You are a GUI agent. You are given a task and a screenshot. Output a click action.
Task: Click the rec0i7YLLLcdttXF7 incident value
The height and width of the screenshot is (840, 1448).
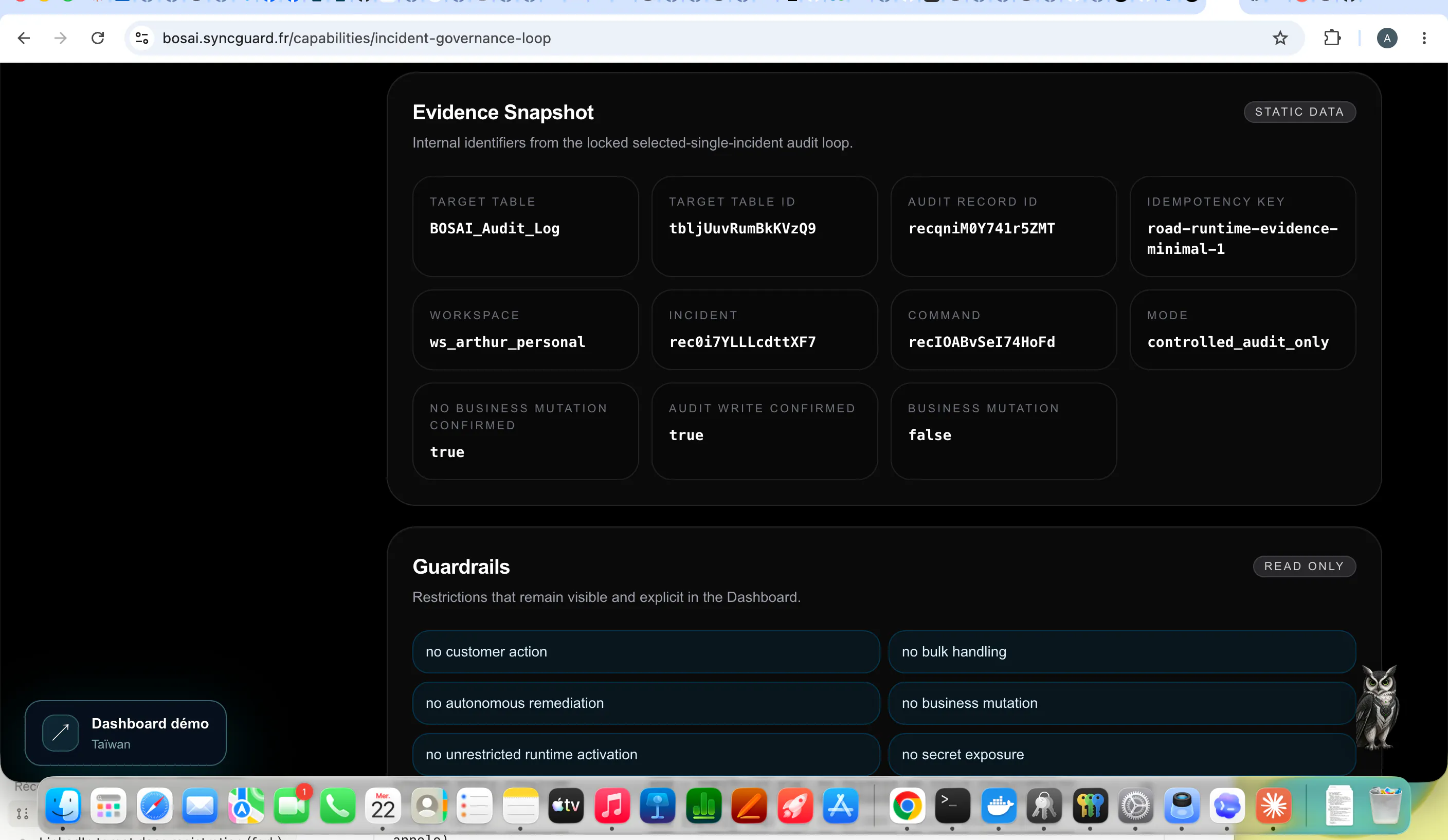tap(742, 342)
